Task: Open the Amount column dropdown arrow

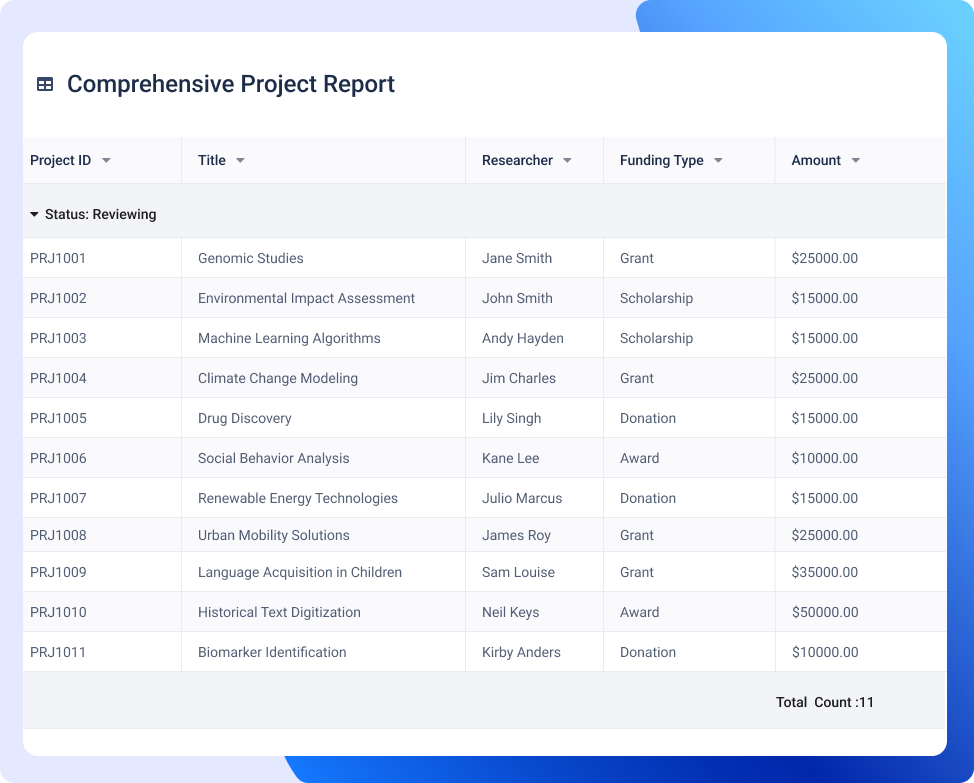Action: pyautogui.click(x=855, y=161)
